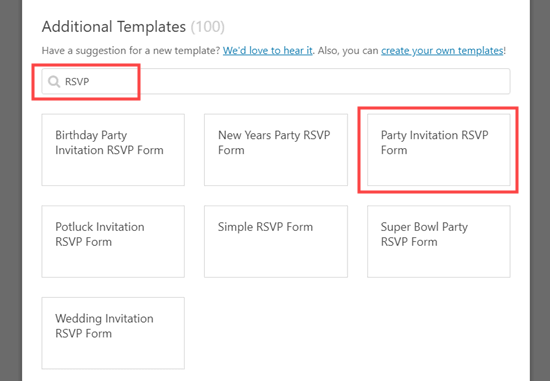The image size is (550, 381).
Task: Select Potluck Invitation RSVP Form template
Action: click(113, 242)
